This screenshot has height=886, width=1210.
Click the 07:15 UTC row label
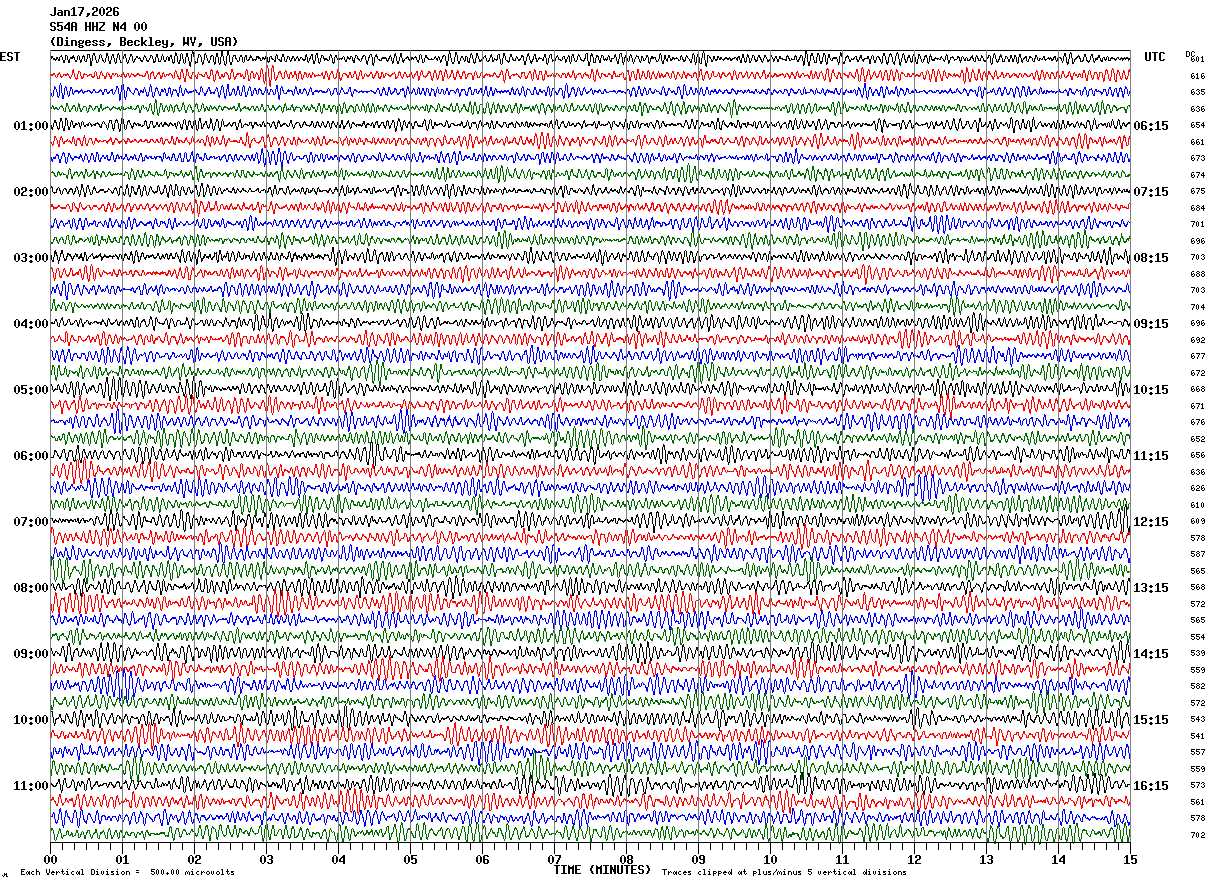coord(1151,192)
